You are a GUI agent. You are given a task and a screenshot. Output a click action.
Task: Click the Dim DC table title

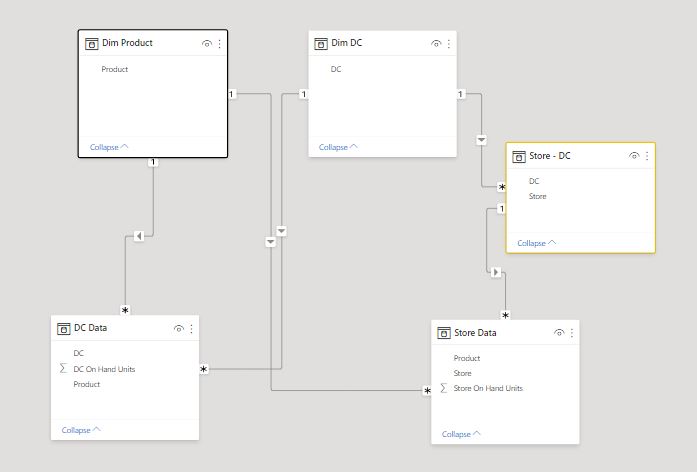[347, 43]
